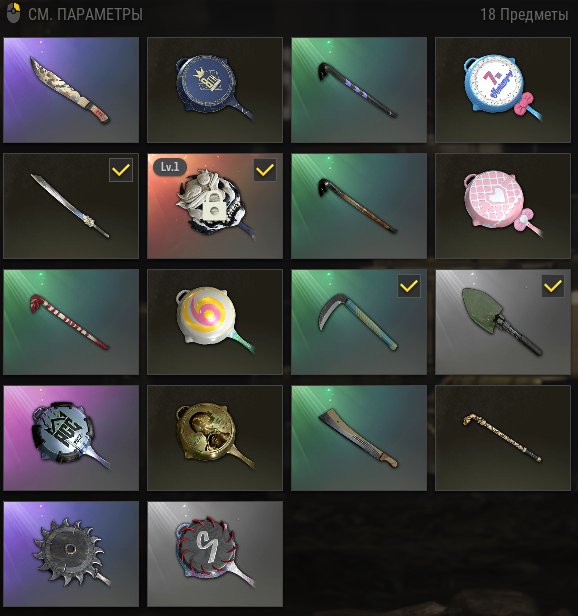Select the katana sword skin
This screenshot has height=616, width=578.
click(71, 206)
